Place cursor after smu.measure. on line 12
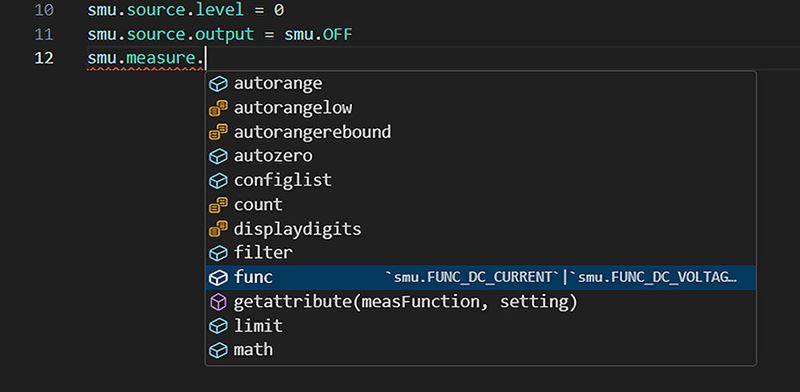The height and width of the screenshot is (392, 800). point(205,58)
